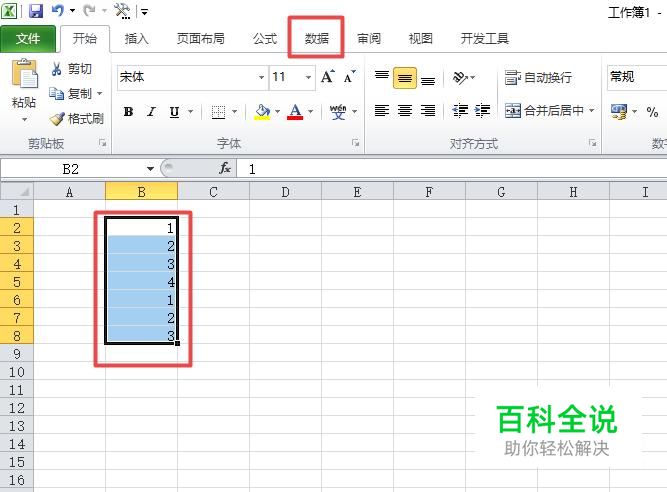Click the 复制 copy button
Image resolution: width=667 pixels, height=492 pixels.
(71, 93)
